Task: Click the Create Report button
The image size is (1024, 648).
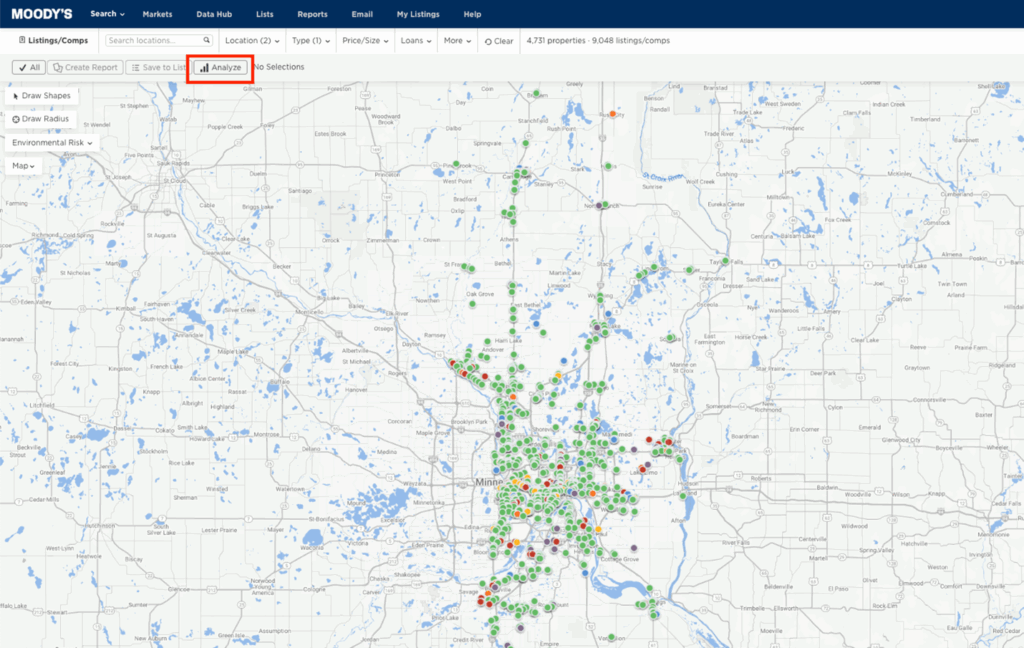Action: [85, 67]
